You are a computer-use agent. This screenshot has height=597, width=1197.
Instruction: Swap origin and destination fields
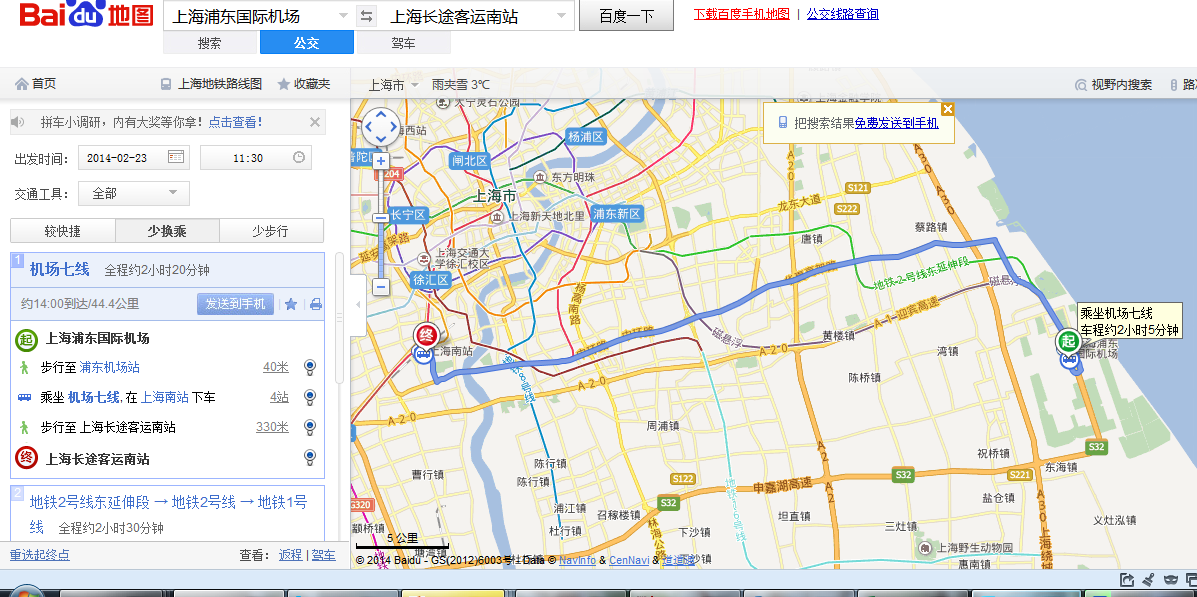coord(366,16)
